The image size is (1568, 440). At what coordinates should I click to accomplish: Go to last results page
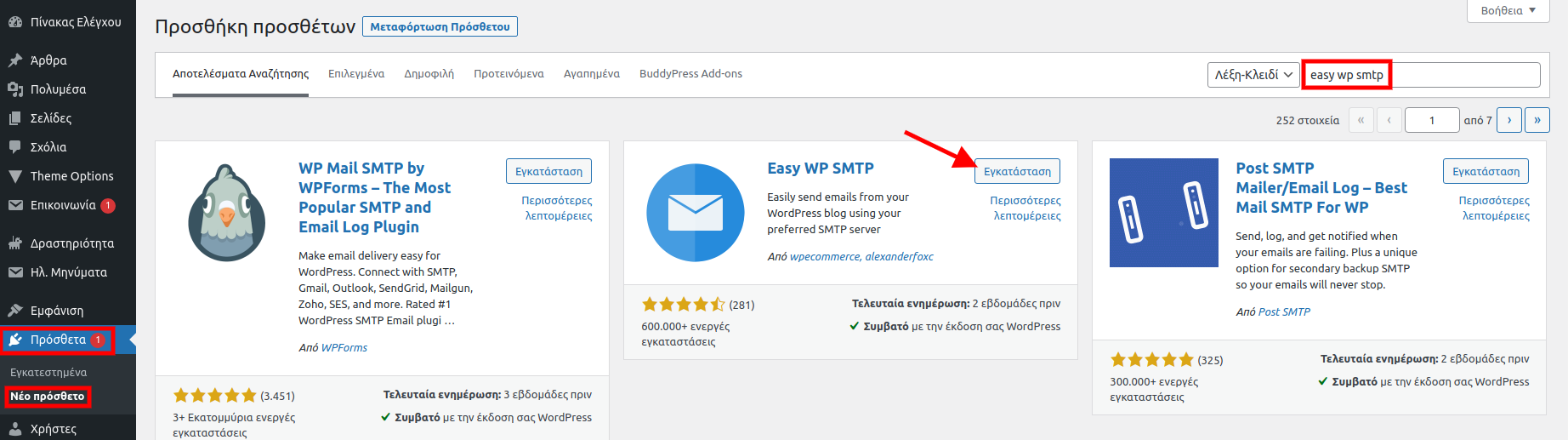1537,120
